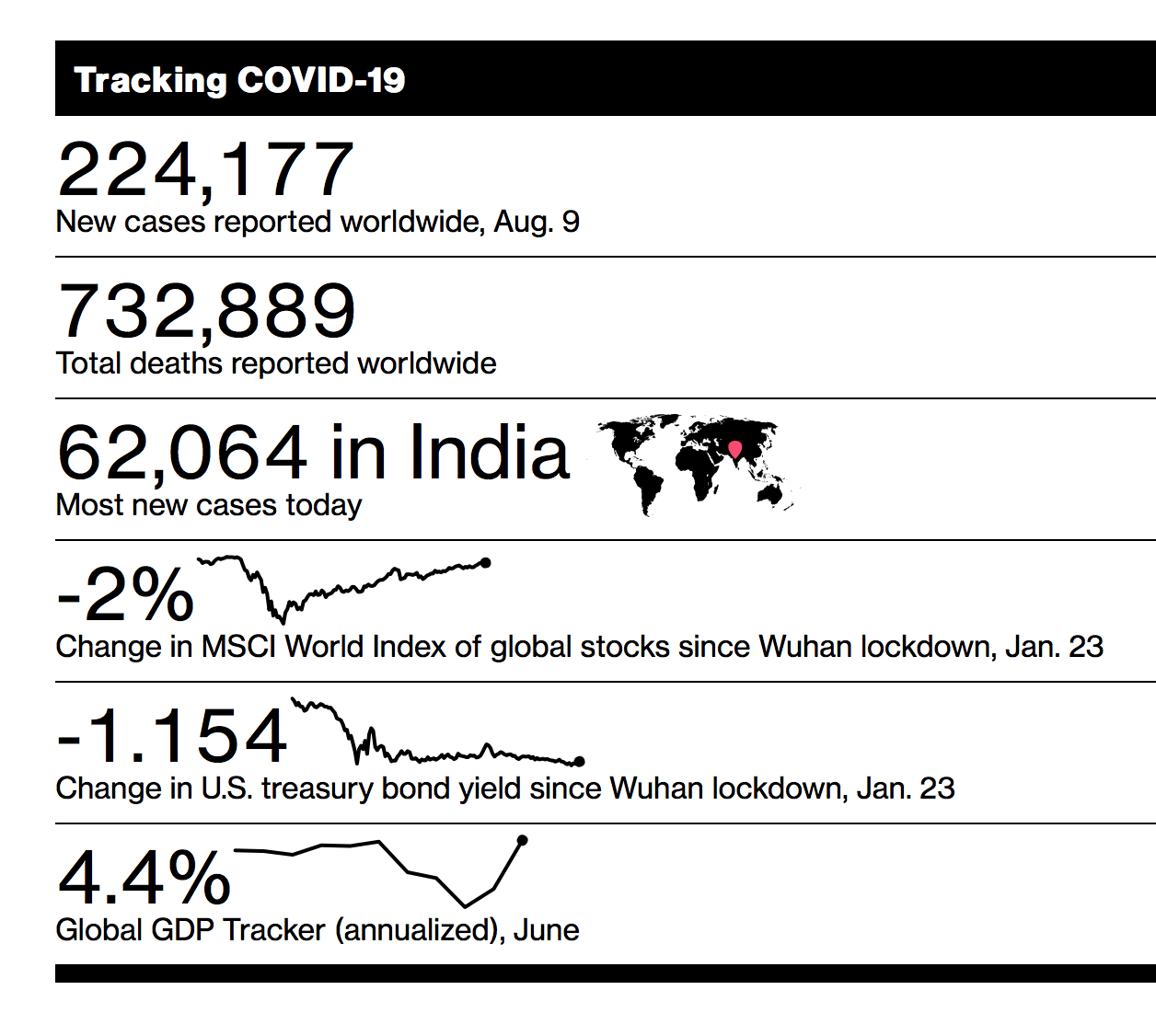Click the 732,889 total deaths figure

207,311
